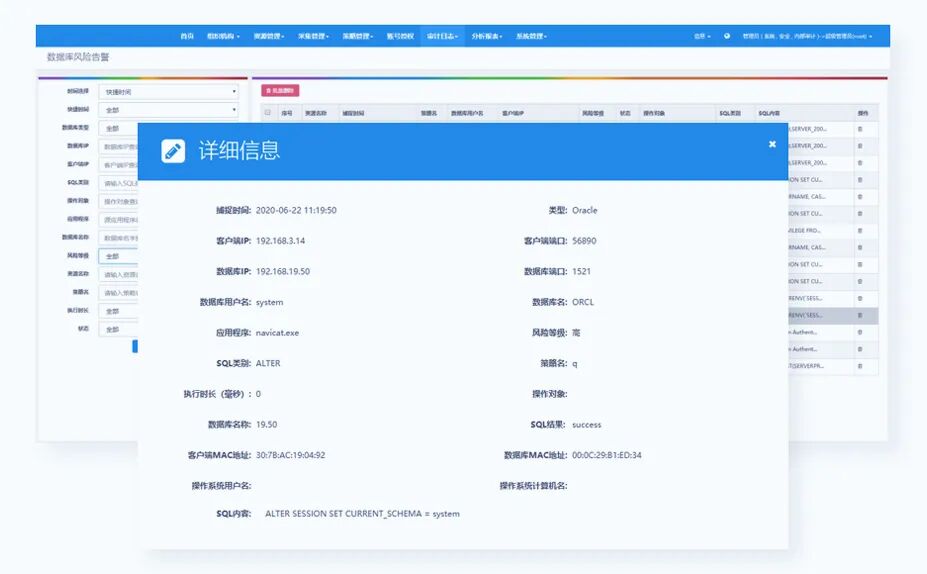Viewport: 927px width, 574px height.
Task: Click the application value 'navicat.exe'
Action: click(277, 333)
